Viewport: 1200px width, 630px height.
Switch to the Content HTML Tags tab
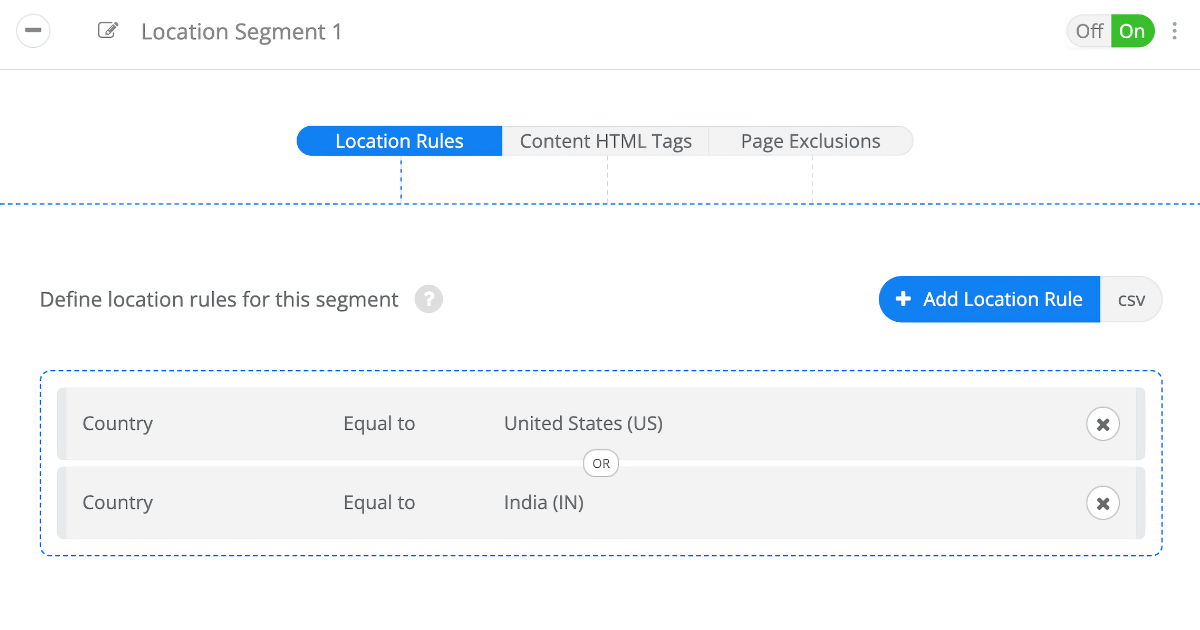605,141
